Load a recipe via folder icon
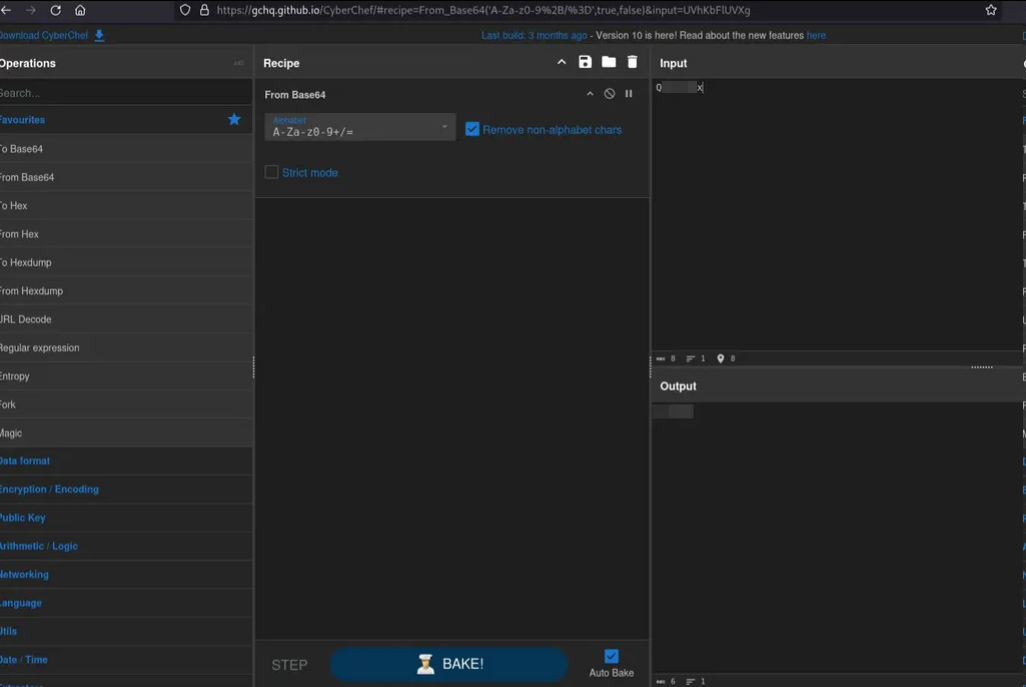The width and height of the screenshot is (1026, 687). (608, 62)
